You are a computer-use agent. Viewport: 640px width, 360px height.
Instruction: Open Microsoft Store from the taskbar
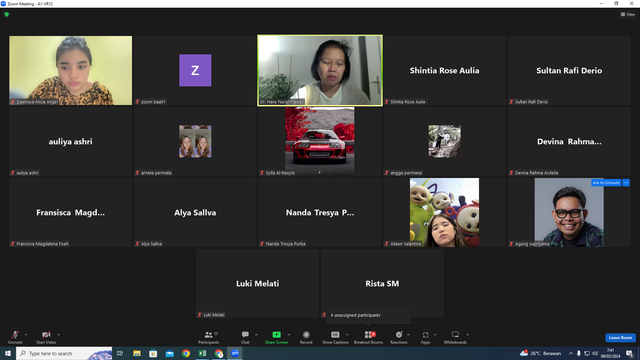(153, 353)
